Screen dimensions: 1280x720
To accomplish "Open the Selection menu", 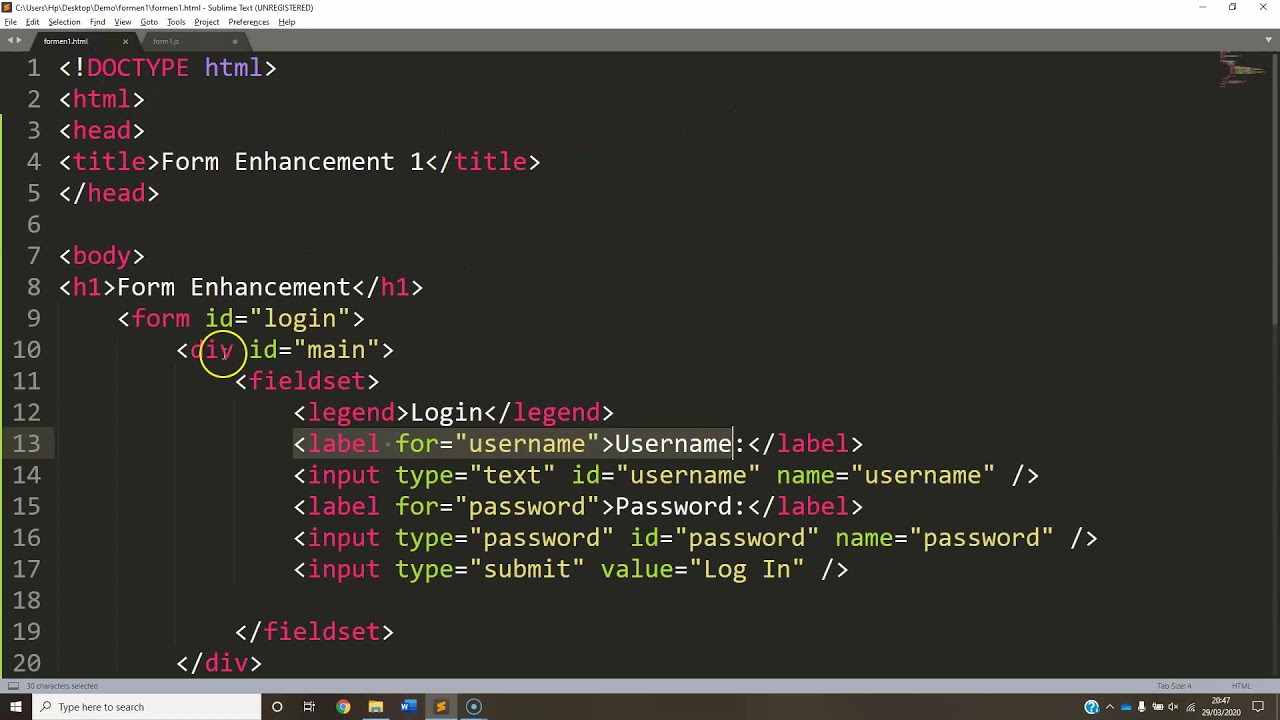I will [x=64, y=22].
